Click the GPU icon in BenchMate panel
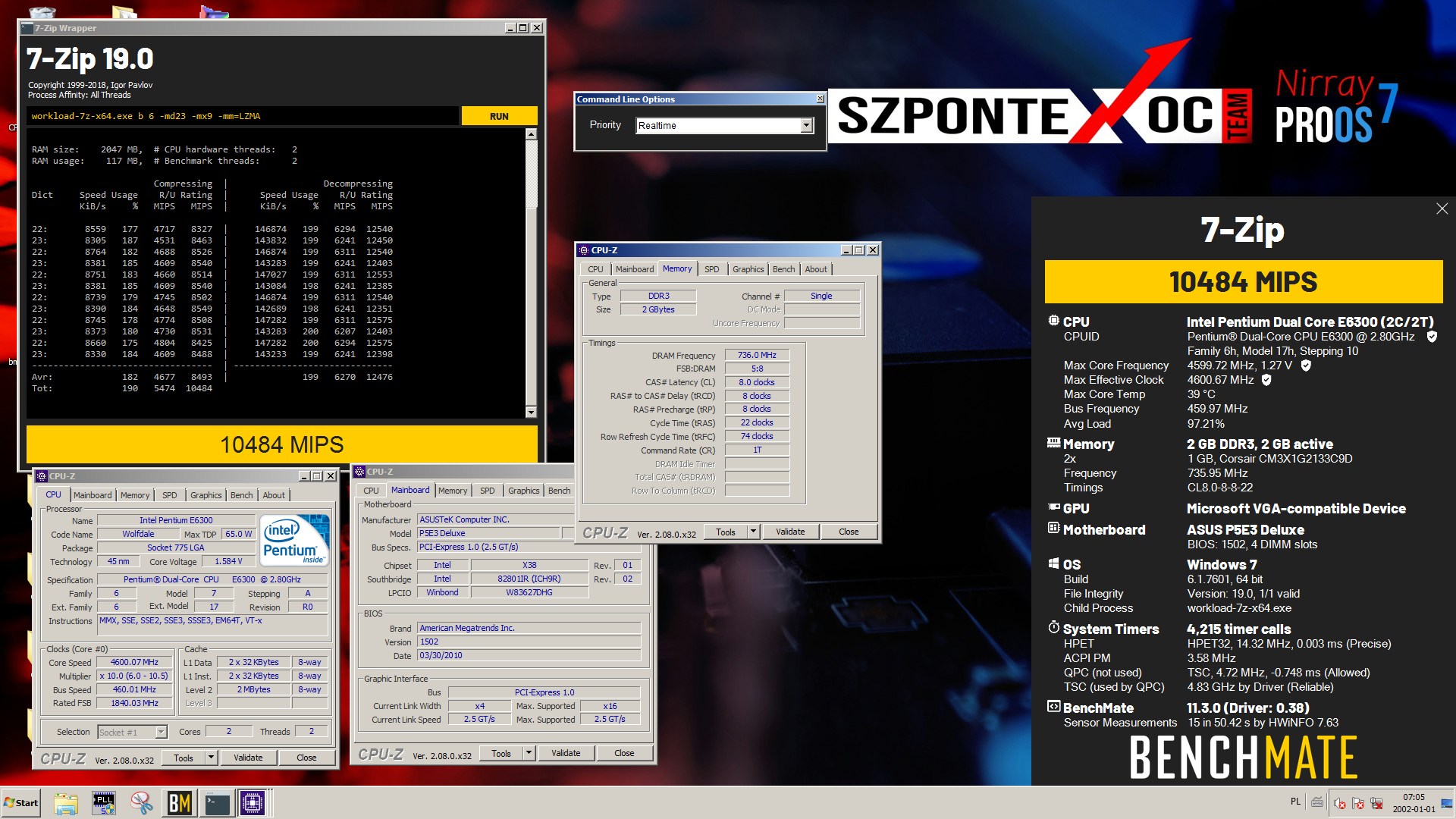Image resolution: width=1456 pixels, height=819 pixels. pos(1053,507)
